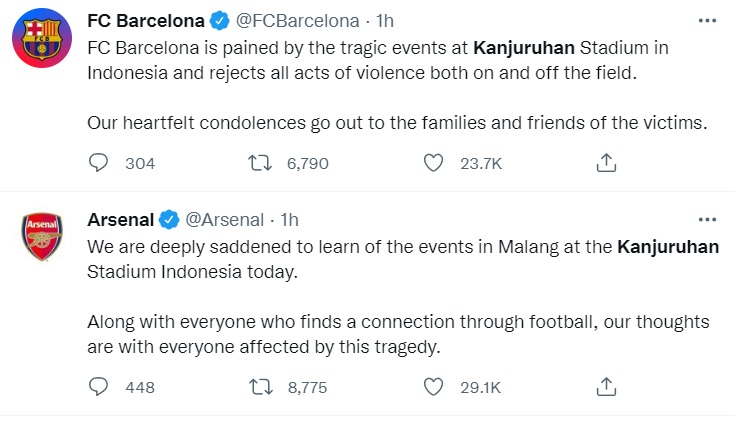The width and height of the screenshot is (735, 428).
Task: Click FC Barcelona's verified badge
Action: click(219, 21)
